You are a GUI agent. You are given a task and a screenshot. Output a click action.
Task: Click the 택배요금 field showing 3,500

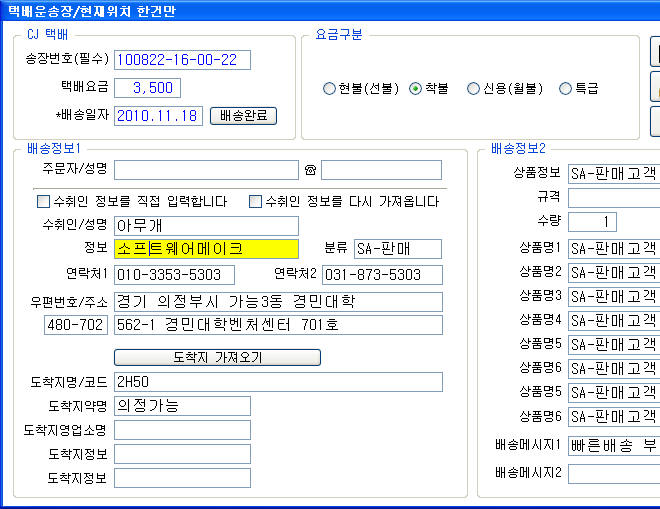(x=147, y=88)
